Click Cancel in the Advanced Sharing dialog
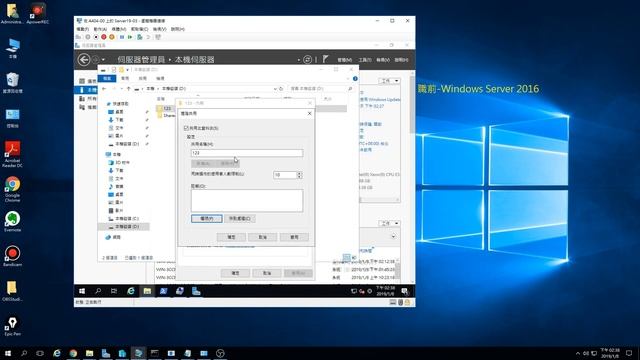 coord(262,237)
